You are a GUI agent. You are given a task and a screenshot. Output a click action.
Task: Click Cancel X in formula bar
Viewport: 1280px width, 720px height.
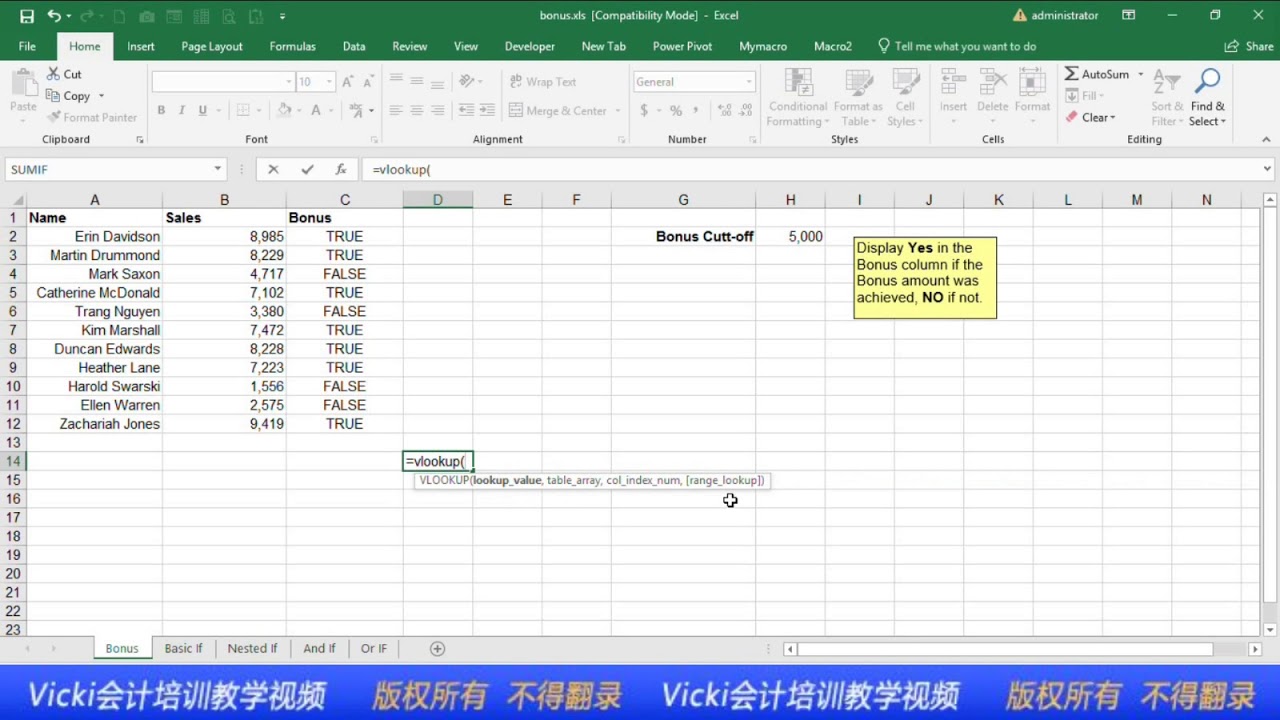(273, 170)
